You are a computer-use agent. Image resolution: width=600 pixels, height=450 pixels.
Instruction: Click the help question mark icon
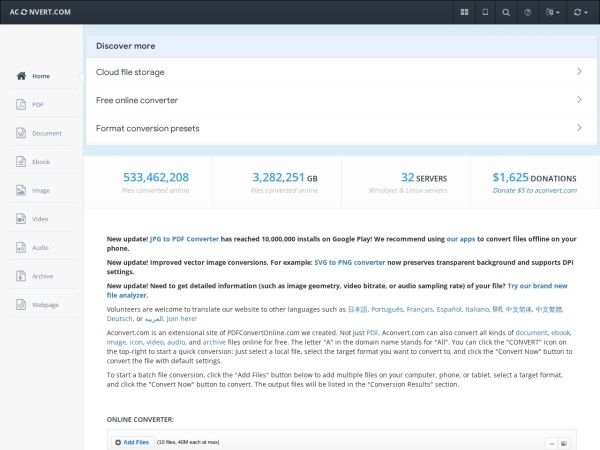[527, 12]
